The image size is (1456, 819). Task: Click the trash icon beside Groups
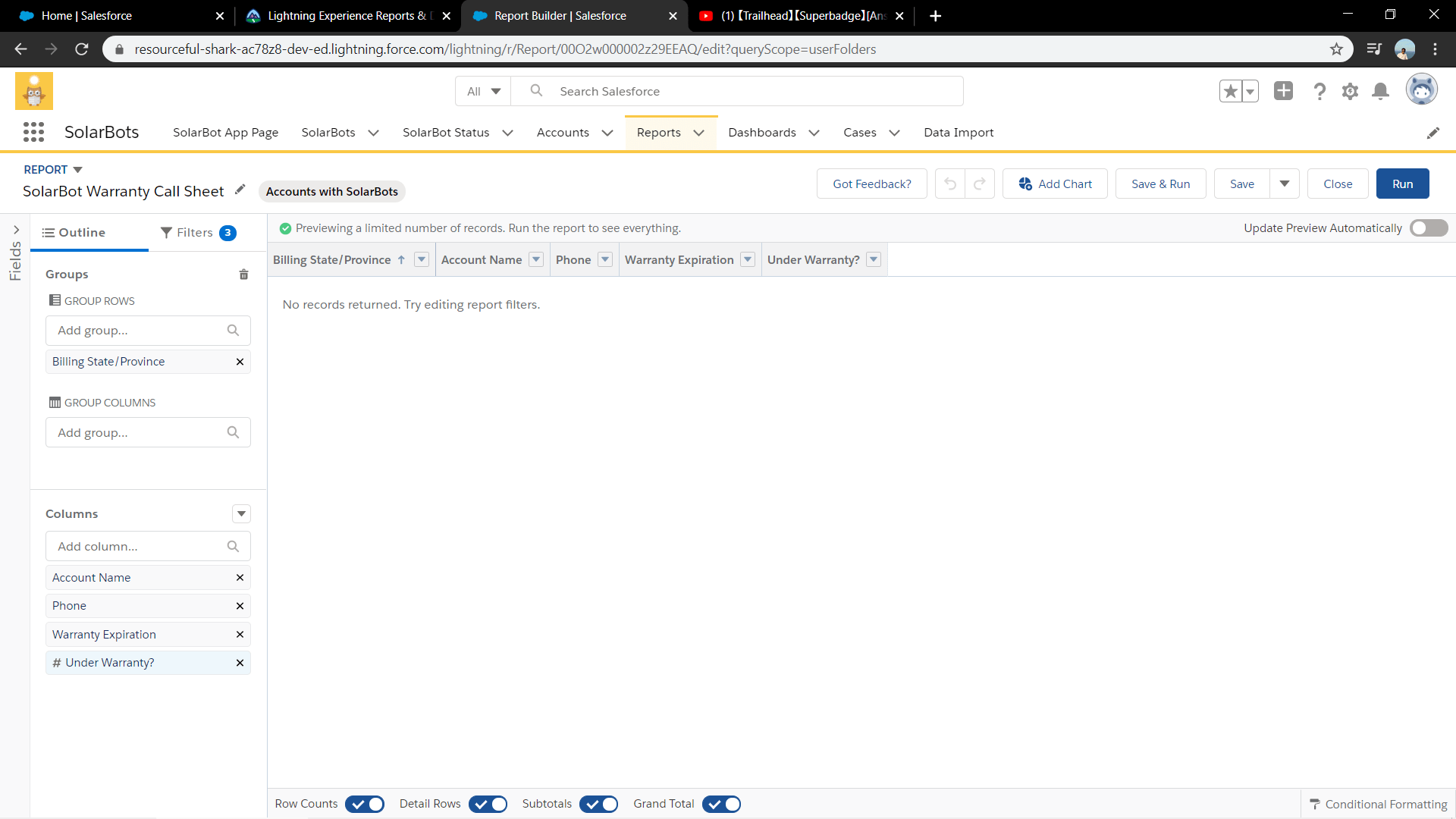tap(243, 275)
